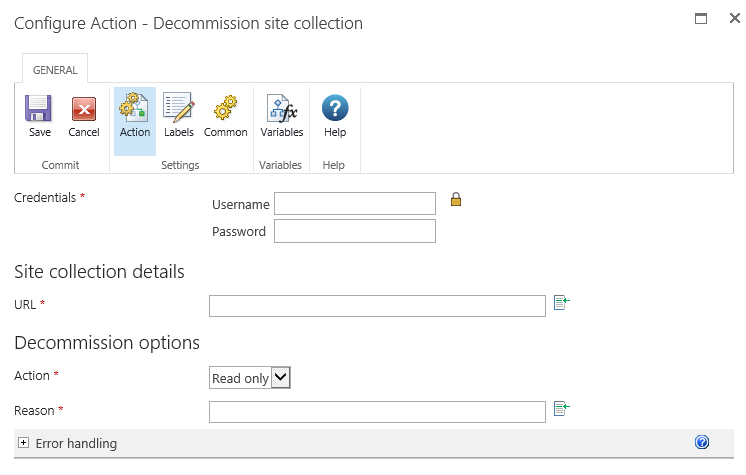This screenshot has width=746, height=475.
Task: Click into the Password field
Action: [355, 232]
